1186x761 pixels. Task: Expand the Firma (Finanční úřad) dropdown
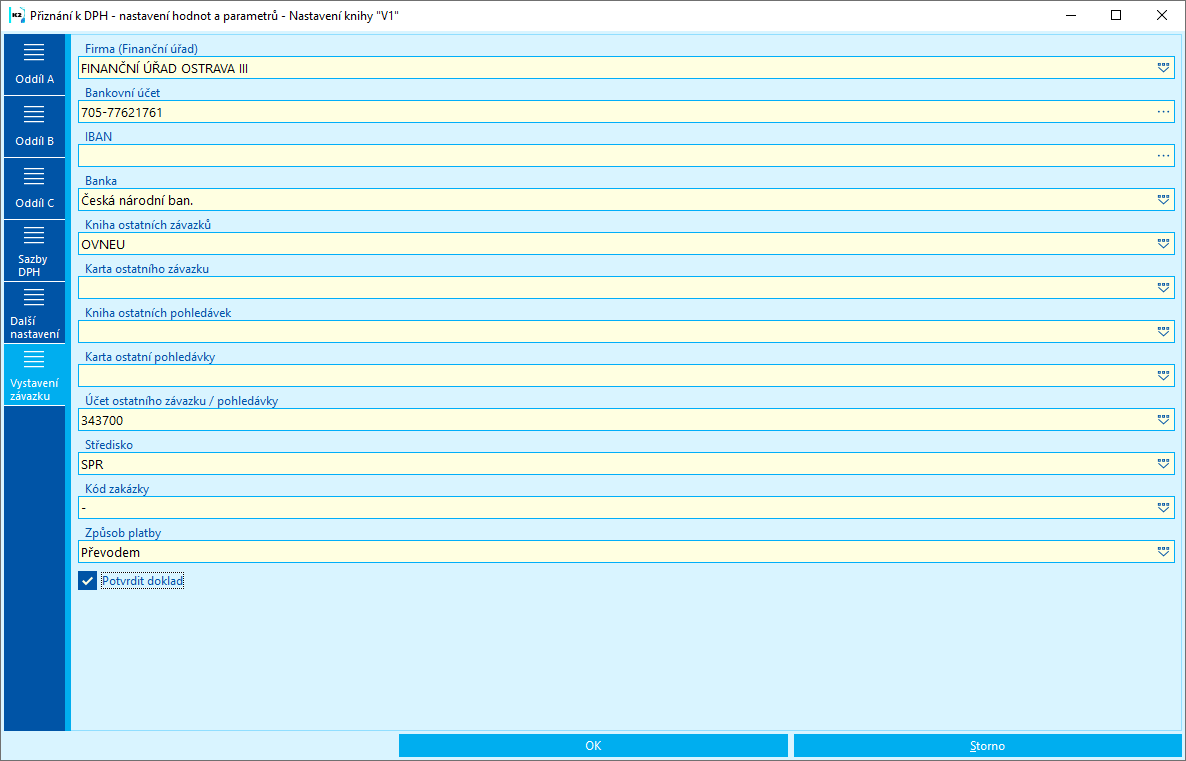point(1163,68)
